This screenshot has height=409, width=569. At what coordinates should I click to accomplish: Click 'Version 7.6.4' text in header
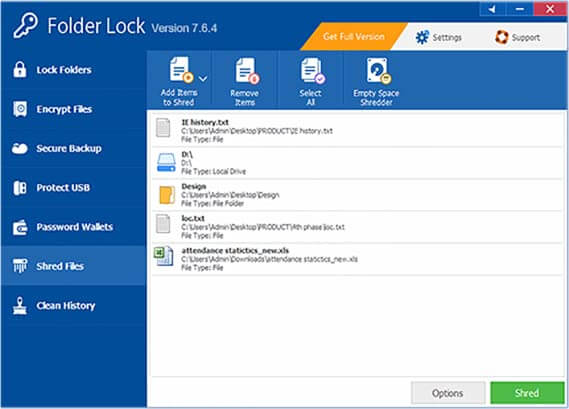pyautogui.click(x=184, y=28)
